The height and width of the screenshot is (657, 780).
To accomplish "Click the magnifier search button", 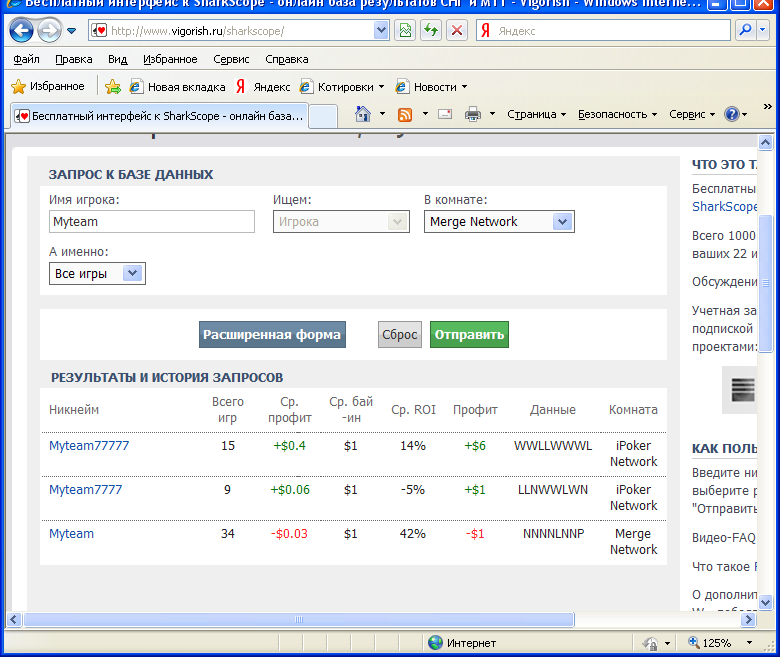I will click(745, 30).
